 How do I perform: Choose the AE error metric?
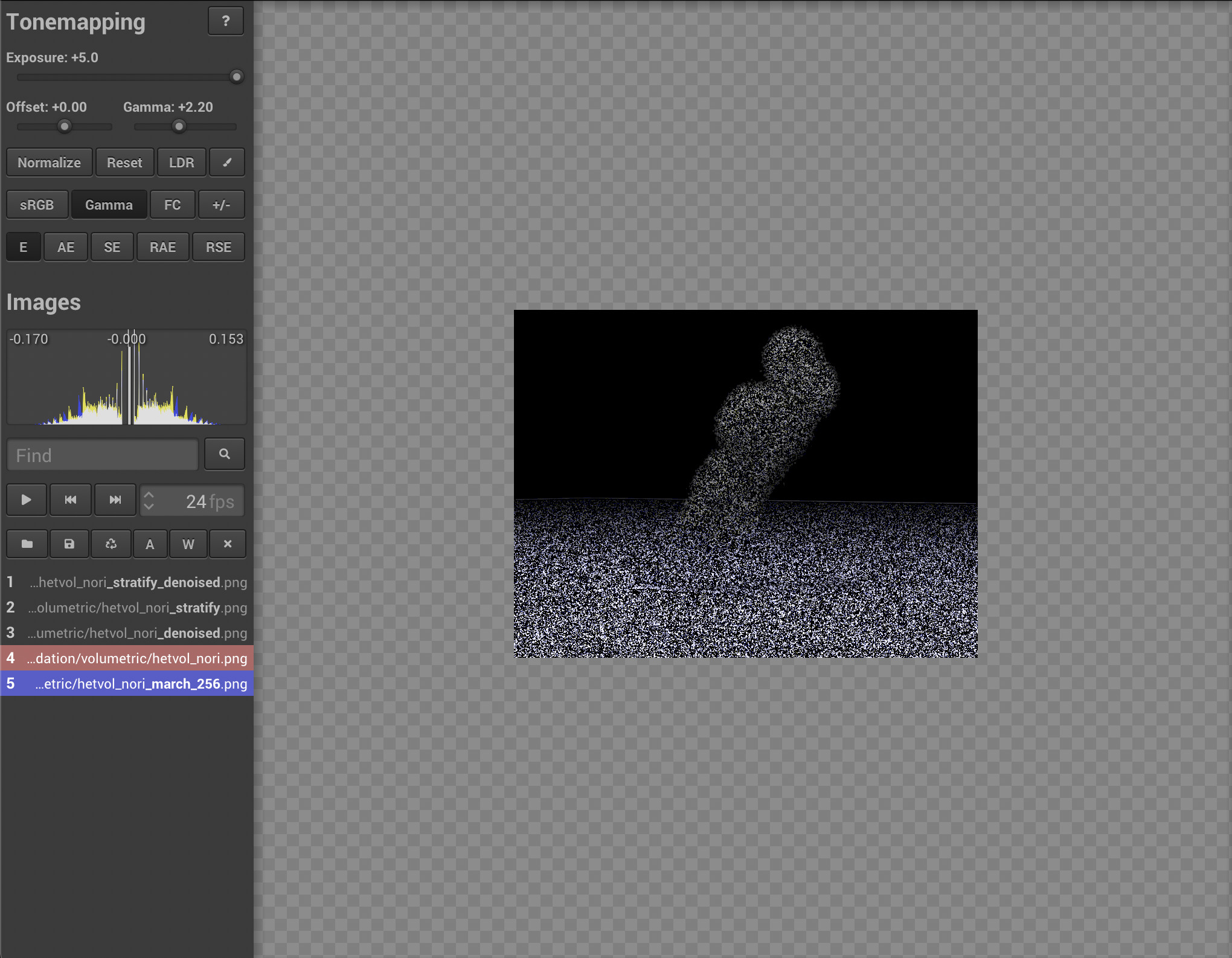click(66, 247)
